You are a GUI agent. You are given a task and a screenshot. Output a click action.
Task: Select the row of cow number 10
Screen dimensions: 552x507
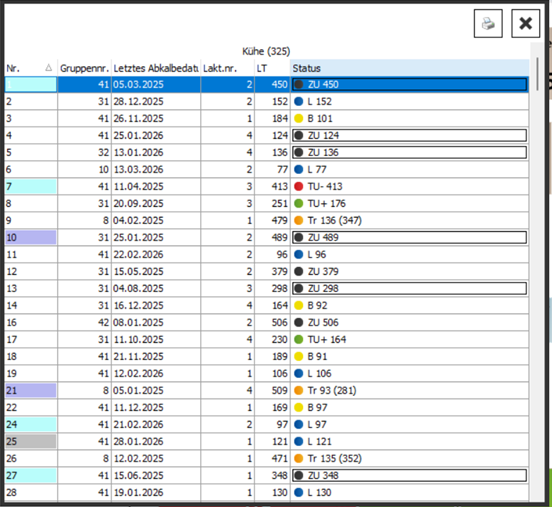click(x=266, y=237)
